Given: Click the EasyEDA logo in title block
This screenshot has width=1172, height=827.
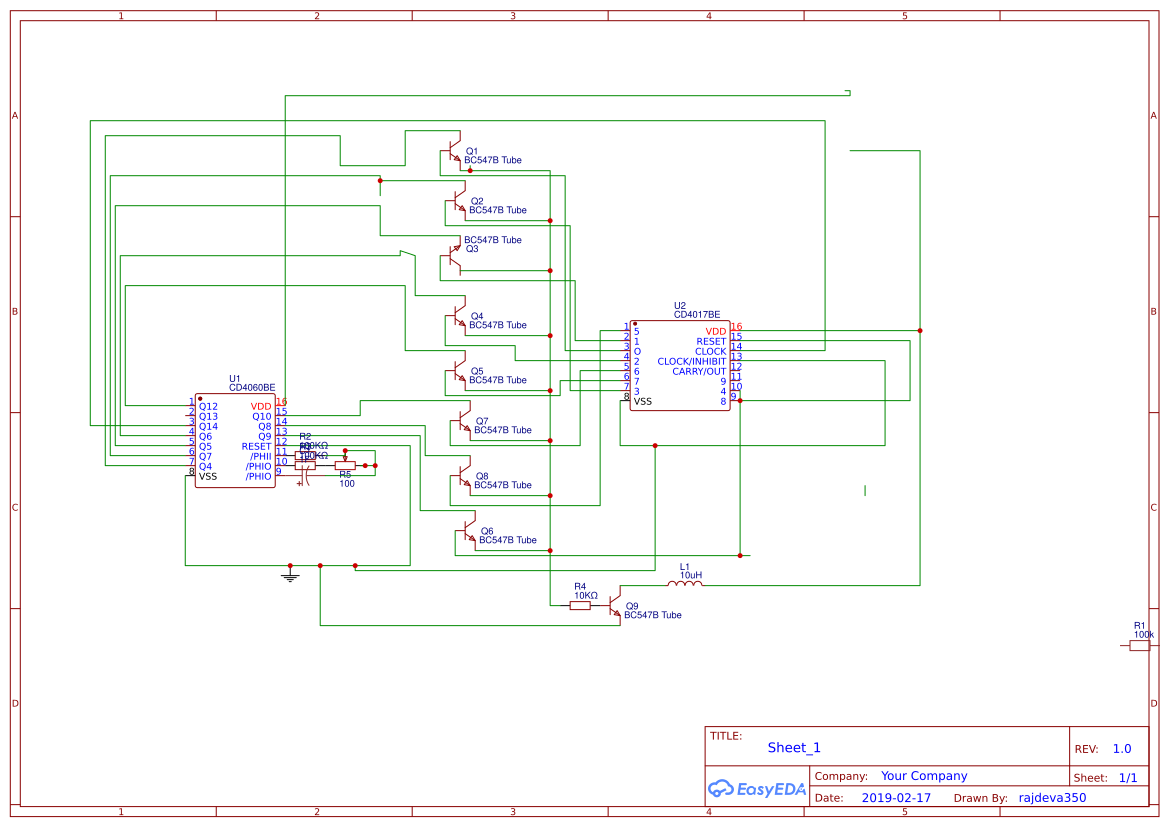Looking at the screenshot, I should (755, 789).
